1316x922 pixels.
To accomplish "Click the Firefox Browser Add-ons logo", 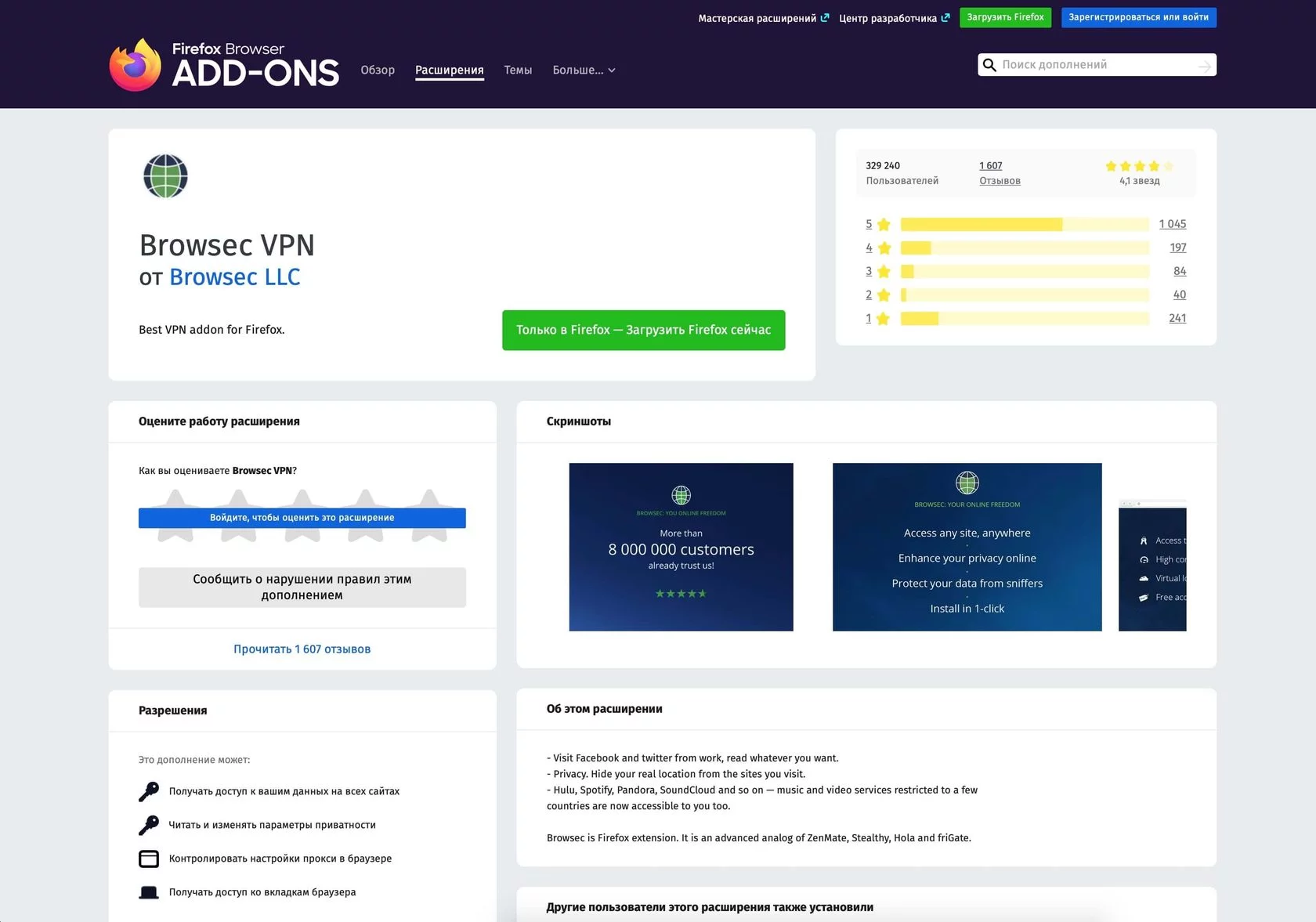I will (224, 65).
